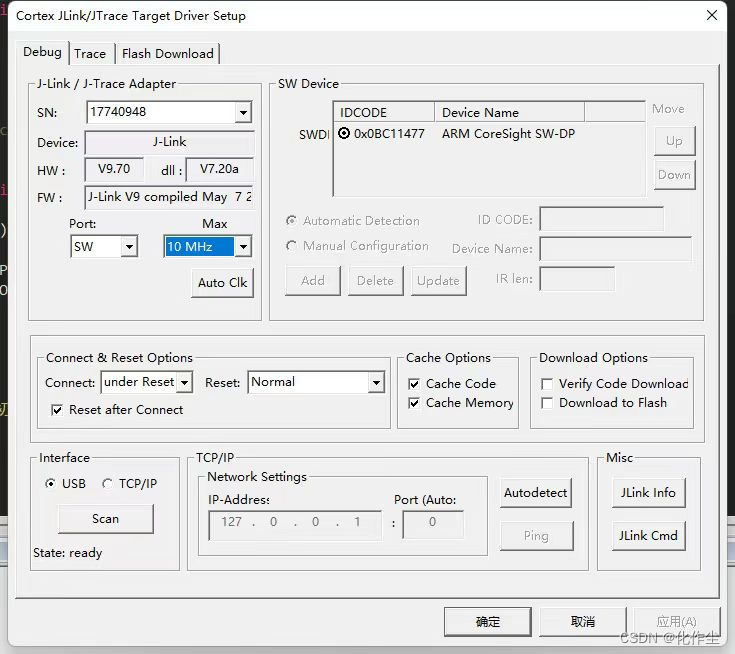The width and height of the screenshot is (735, 654).
Task: Click the dll version V7.20a field
Action: point(219,169)
